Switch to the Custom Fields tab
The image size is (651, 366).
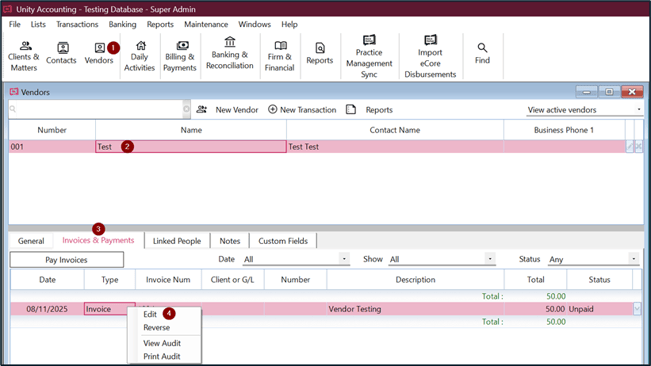(283, 241)
